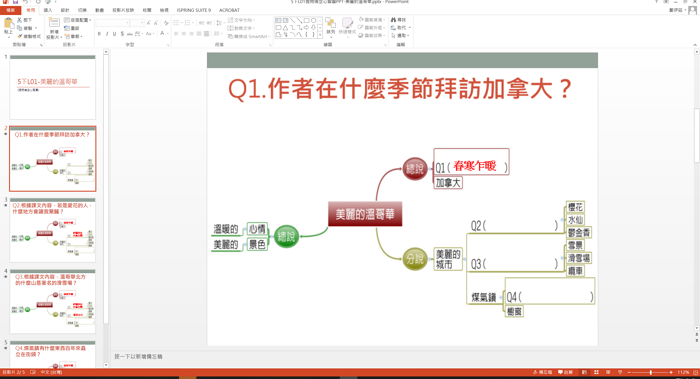Toggle text Shadow formatting
Screen dimensions: 700x379
(122, 34)
